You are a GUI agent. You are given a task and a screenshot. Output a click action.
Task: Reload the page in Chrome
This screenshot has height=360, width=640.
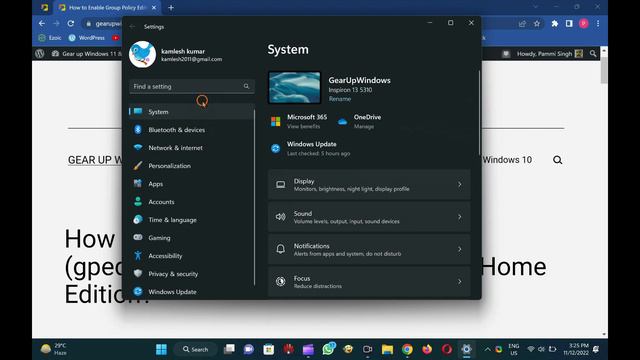pyautogui.click(x=71, y=24)
